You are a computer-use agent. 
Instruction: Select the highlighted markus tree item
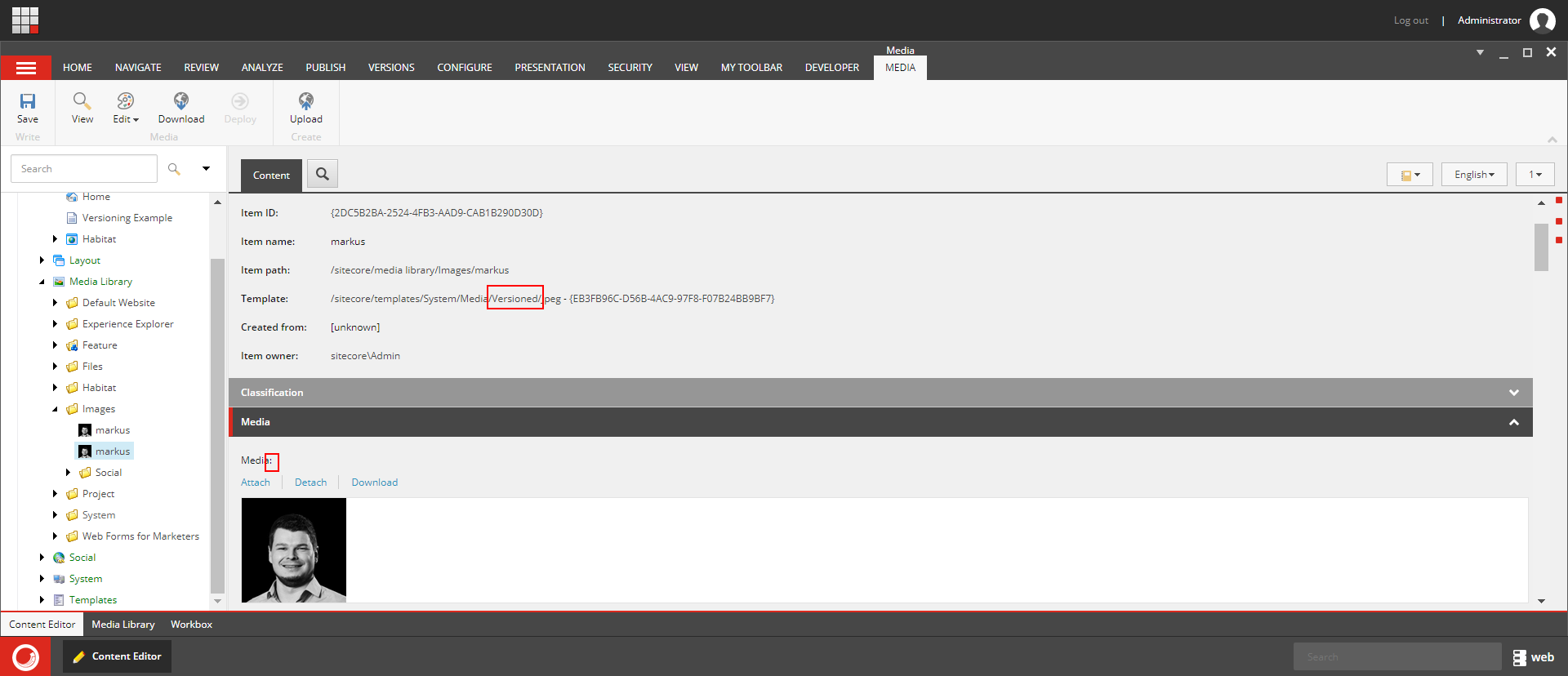[x=105, y=451]
